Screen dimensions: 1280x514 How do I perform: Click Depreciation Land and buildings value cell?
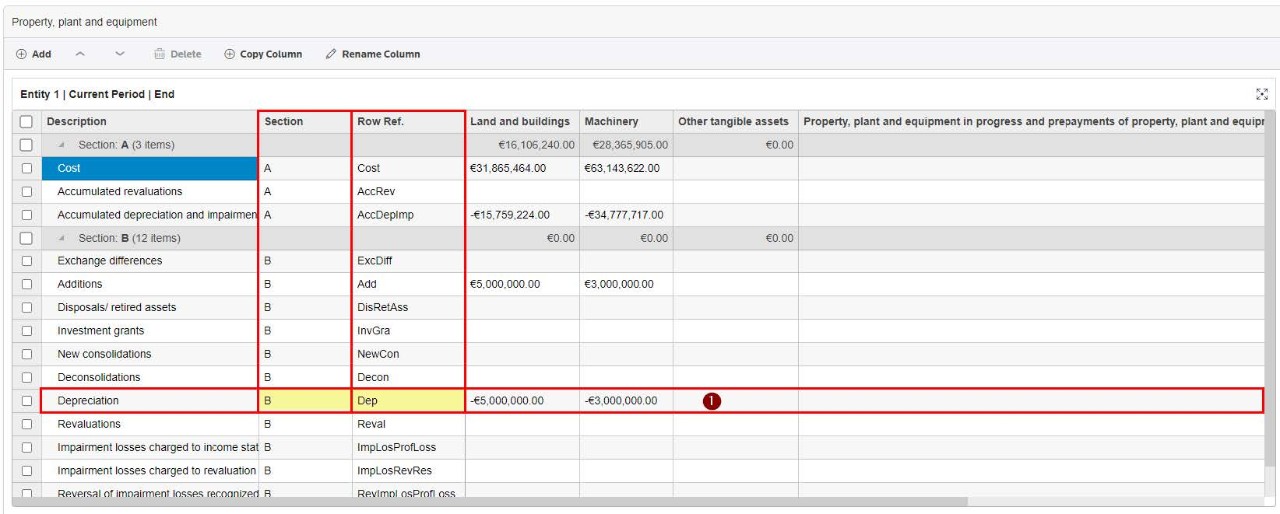tap(521, 401)
